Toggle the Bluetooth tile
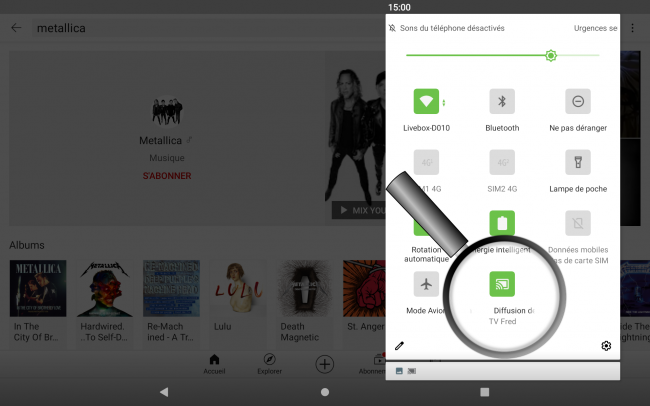This screenshot has width=650, height=406. coord(502,101)
